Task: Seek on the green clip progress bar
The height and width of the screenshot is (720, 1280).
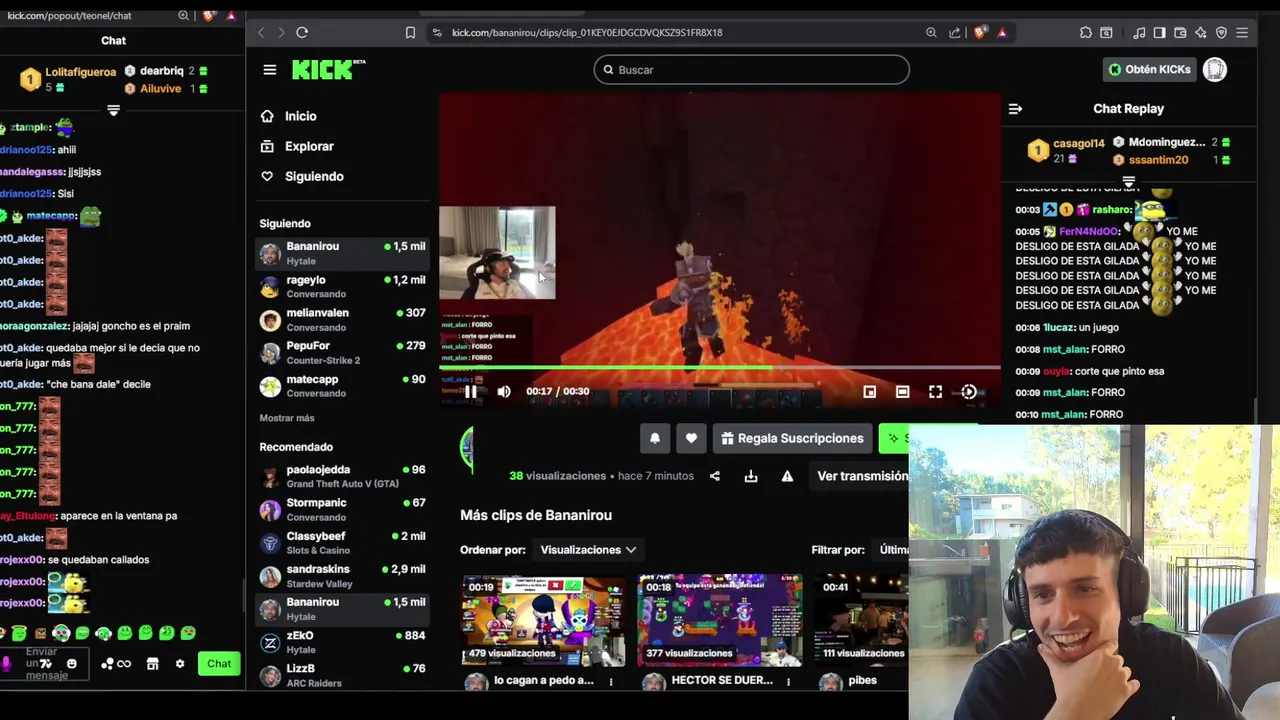Action: 720,368
